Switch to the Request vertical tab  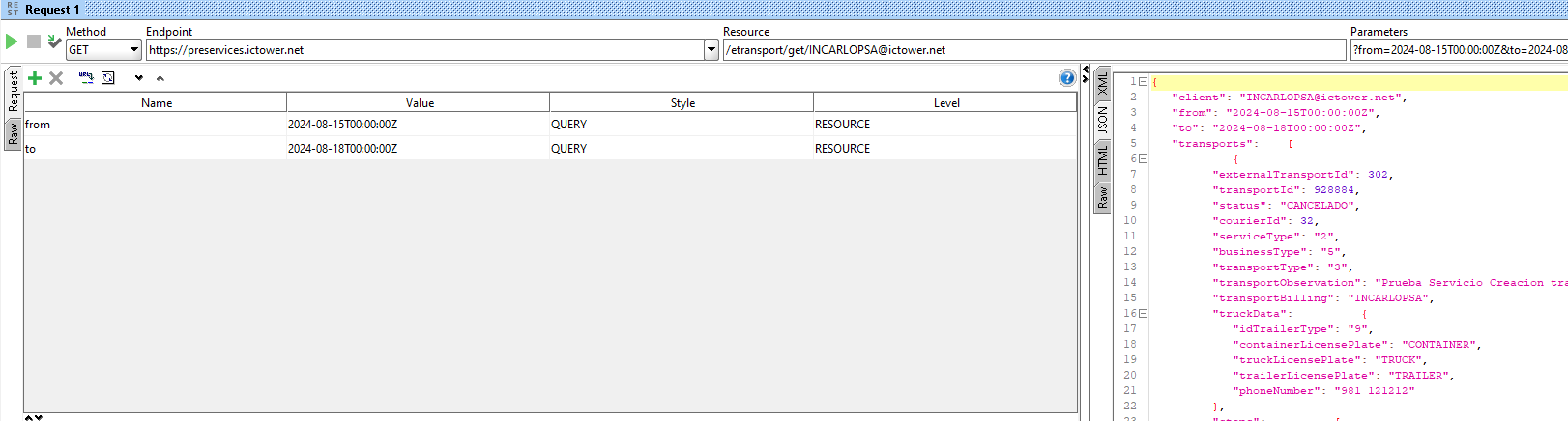(x=14, y=91)
